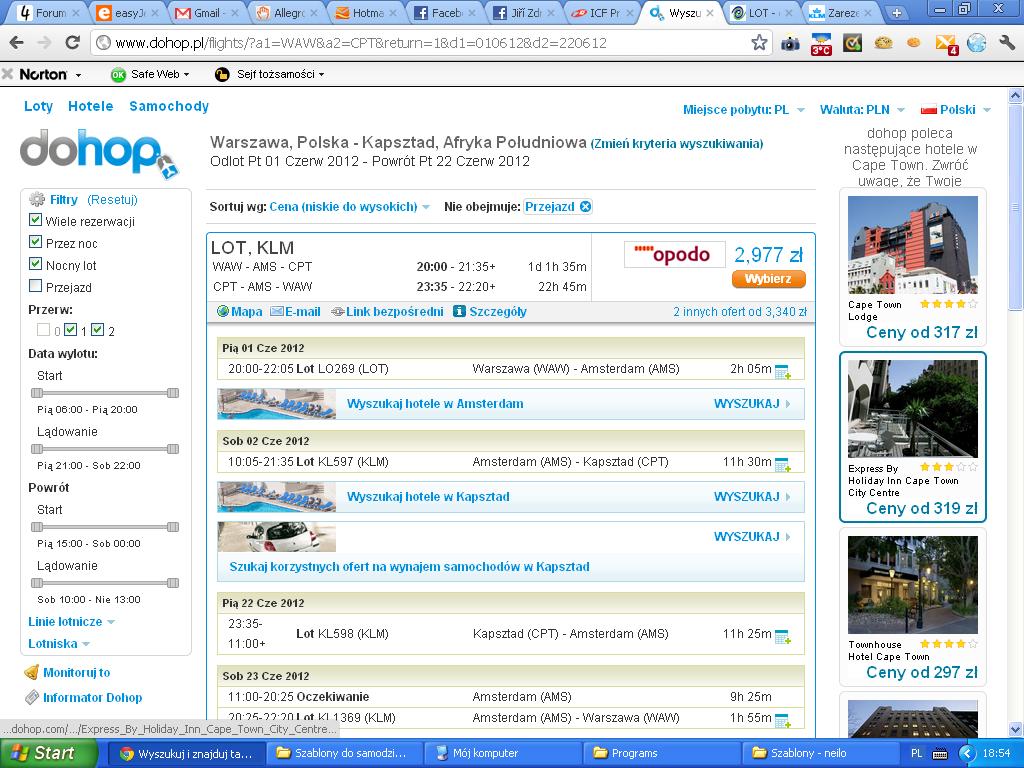This screenshot has width=1024, height=768.
Task: Click the Monitoruj to bell icon
Action: click(31, 672)
